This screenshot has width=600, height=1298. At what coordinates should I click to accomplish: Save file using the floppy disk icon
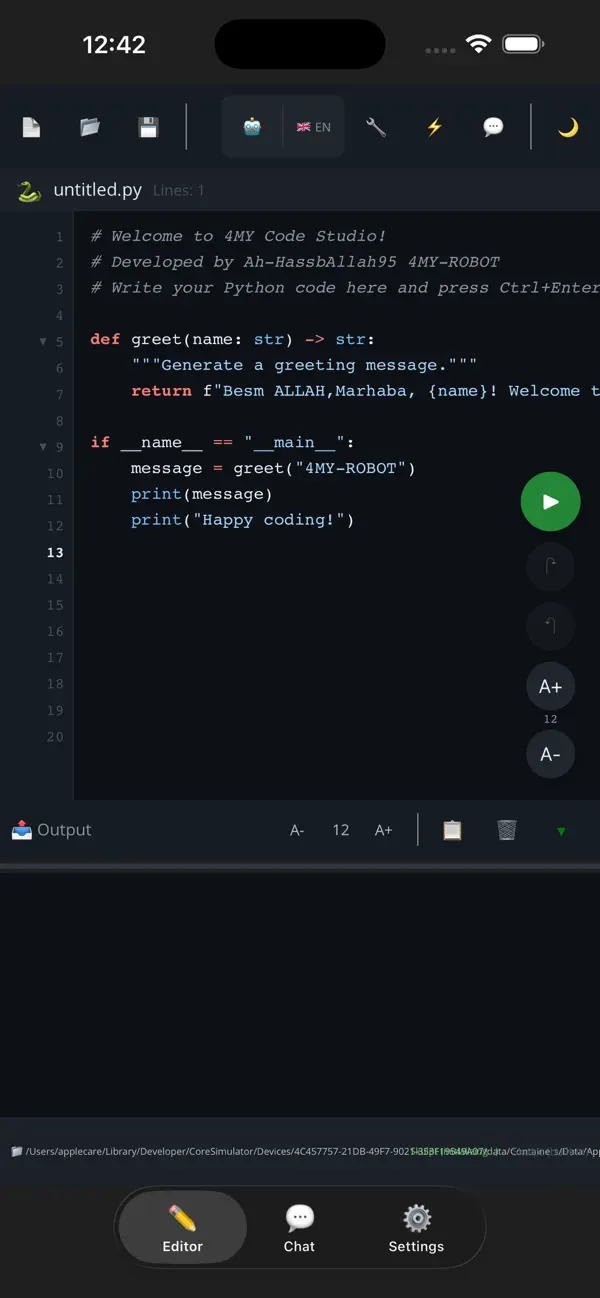pos(148,127)
